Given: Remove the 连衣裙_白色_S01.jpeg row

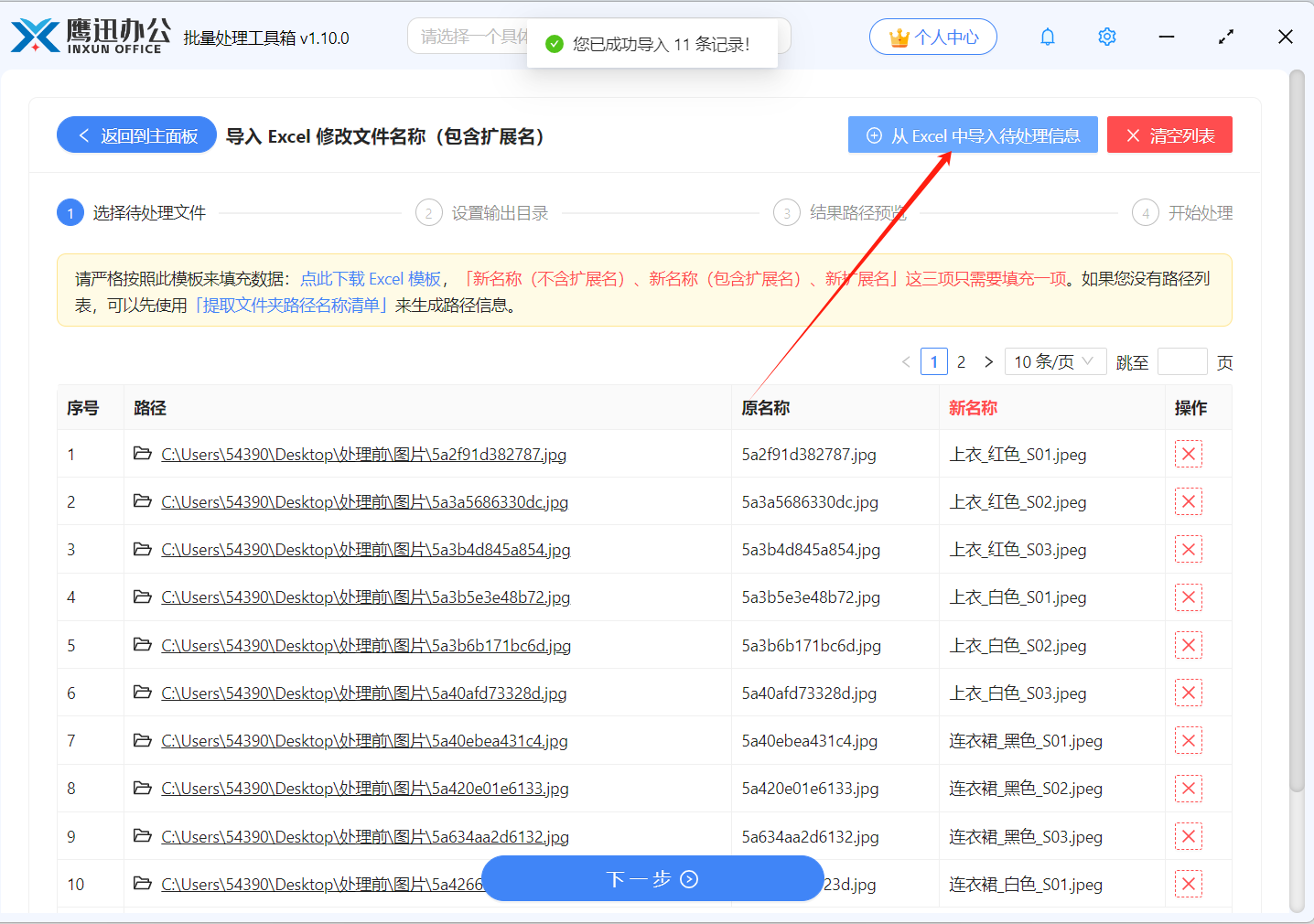Looking at the screenshot, I should [x=1188, y=884].
